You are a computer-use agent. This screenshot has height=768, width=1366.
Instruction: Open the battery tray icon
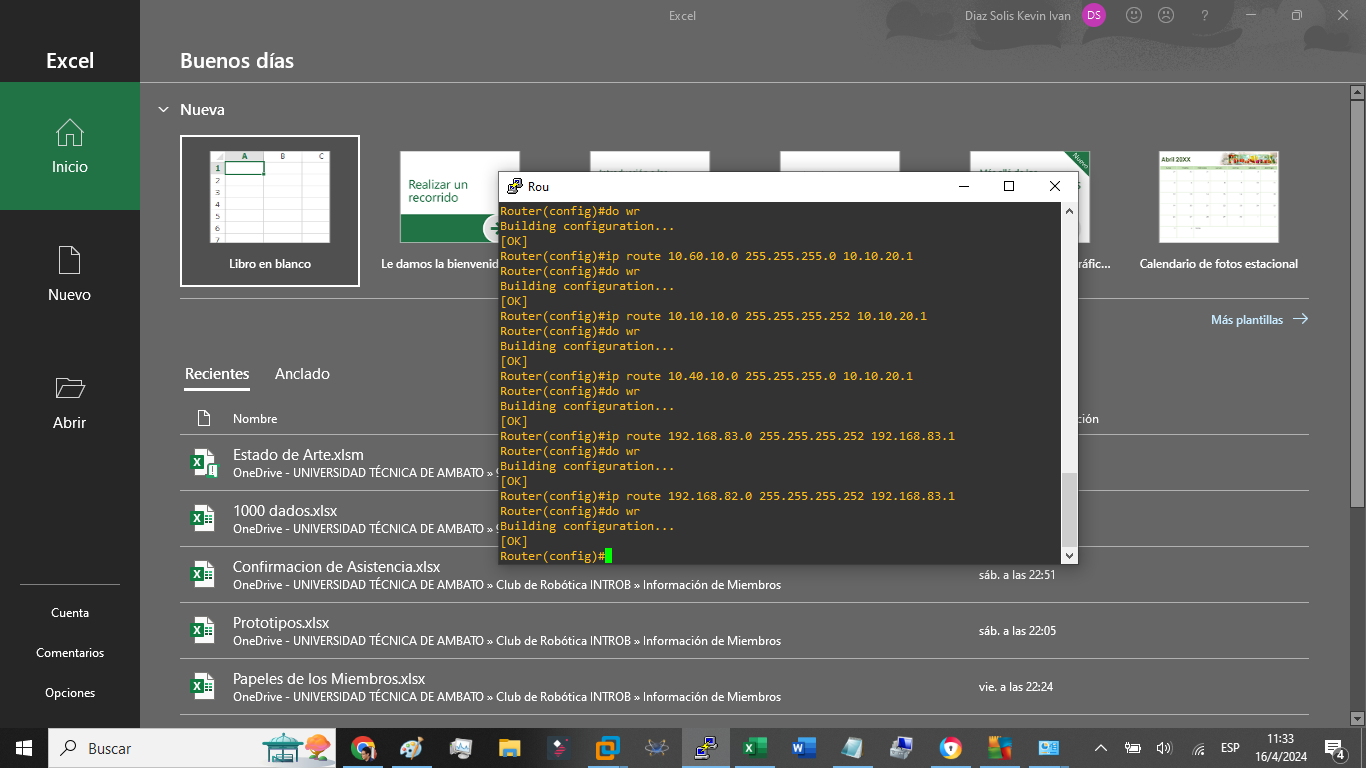1133,748
